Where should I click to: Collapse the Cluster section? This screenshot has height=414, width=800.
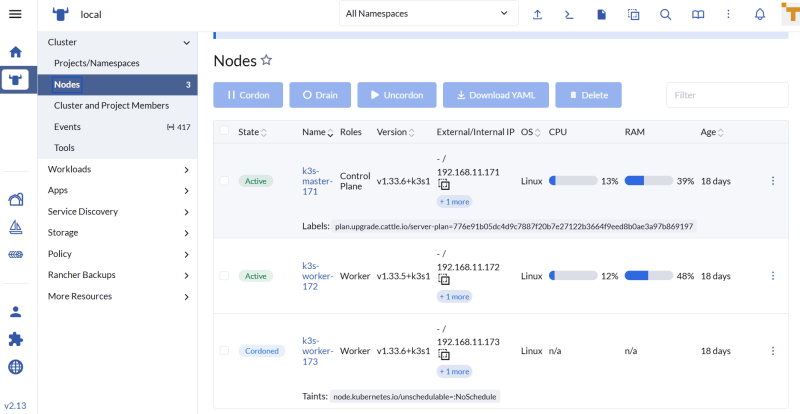187,43
